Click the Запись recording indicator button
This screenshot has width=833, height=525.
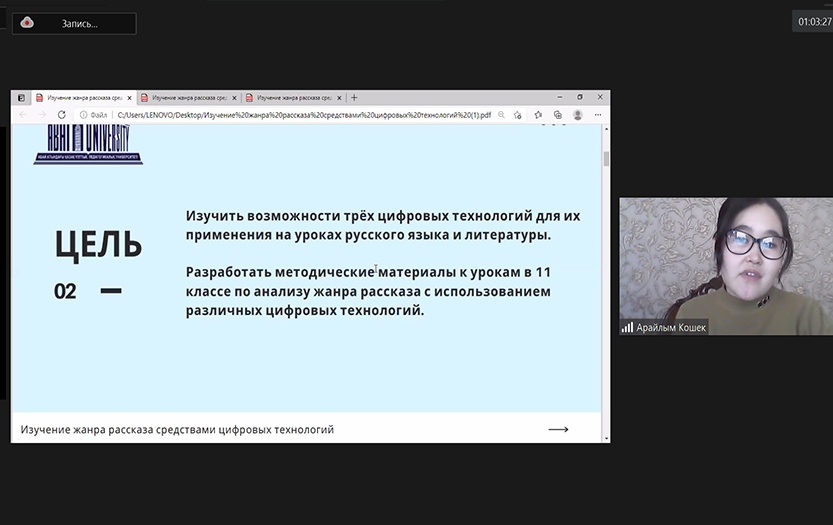click(x=75, y=23)
